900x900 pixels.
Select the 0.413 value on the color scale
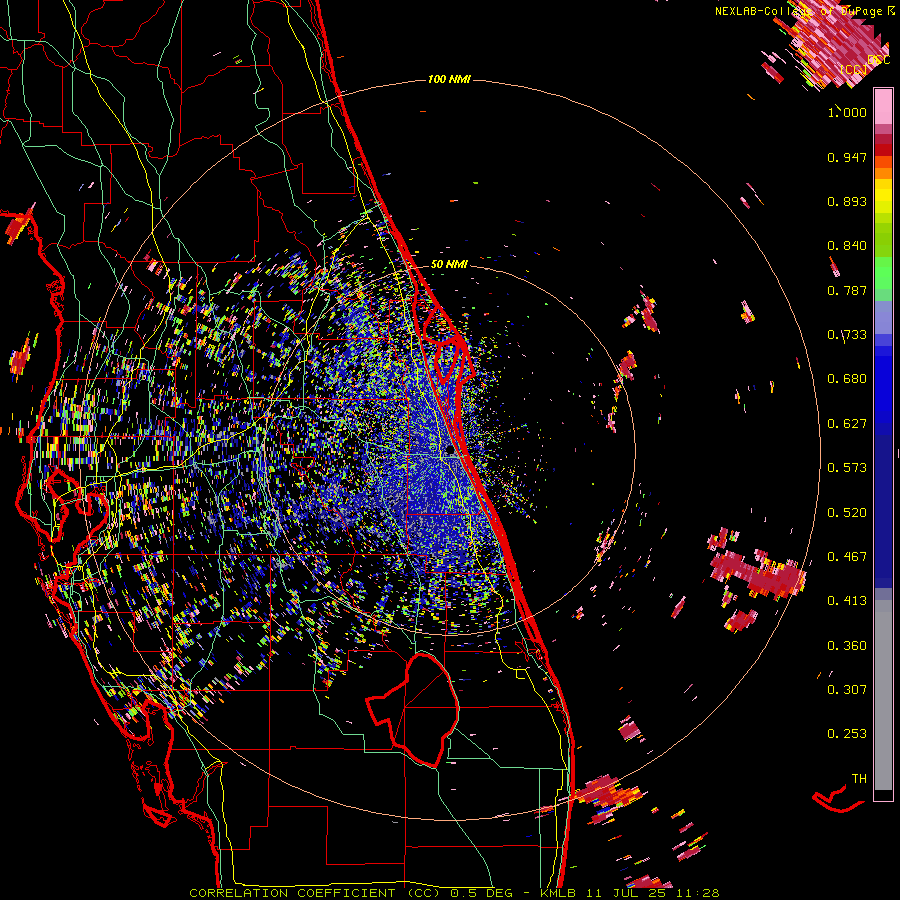click(x=847, y=601)
